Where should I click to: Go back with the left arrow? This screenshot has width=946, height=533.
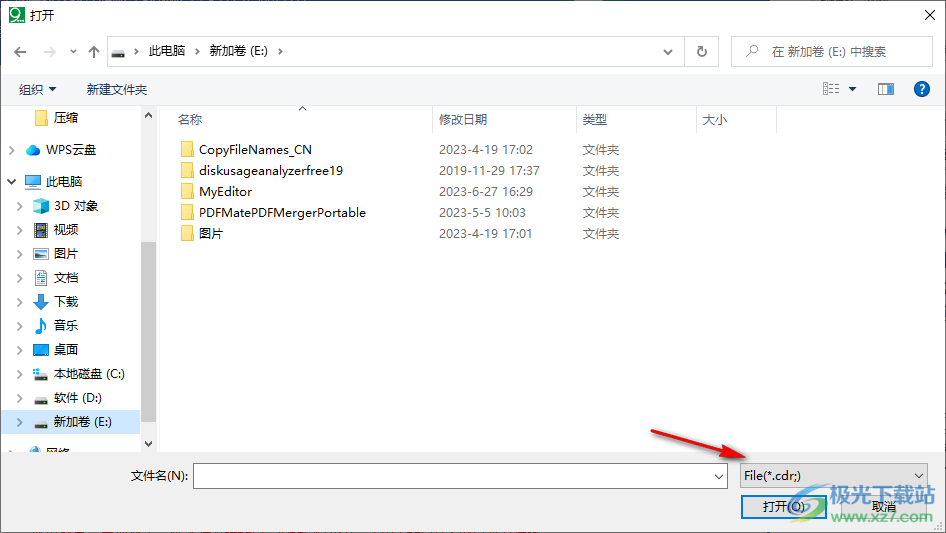pos(20,52)
